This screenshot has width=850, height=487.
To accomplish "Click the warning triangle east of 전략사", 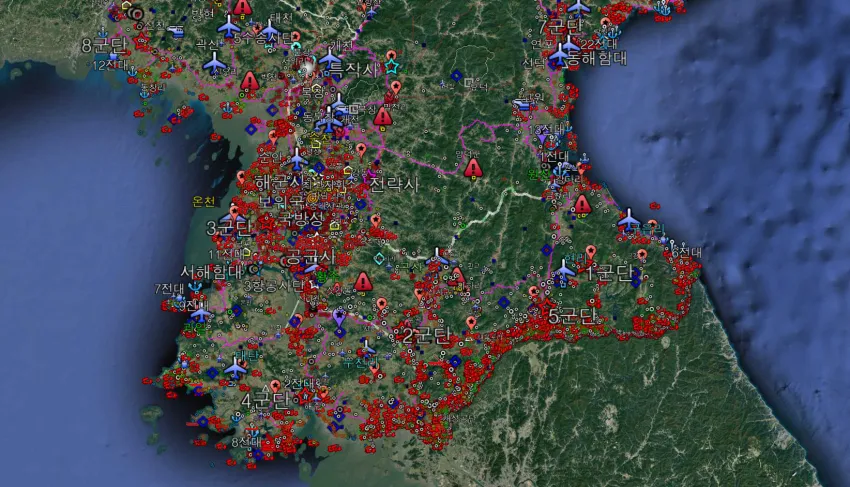I will click(x=473, y=168).
